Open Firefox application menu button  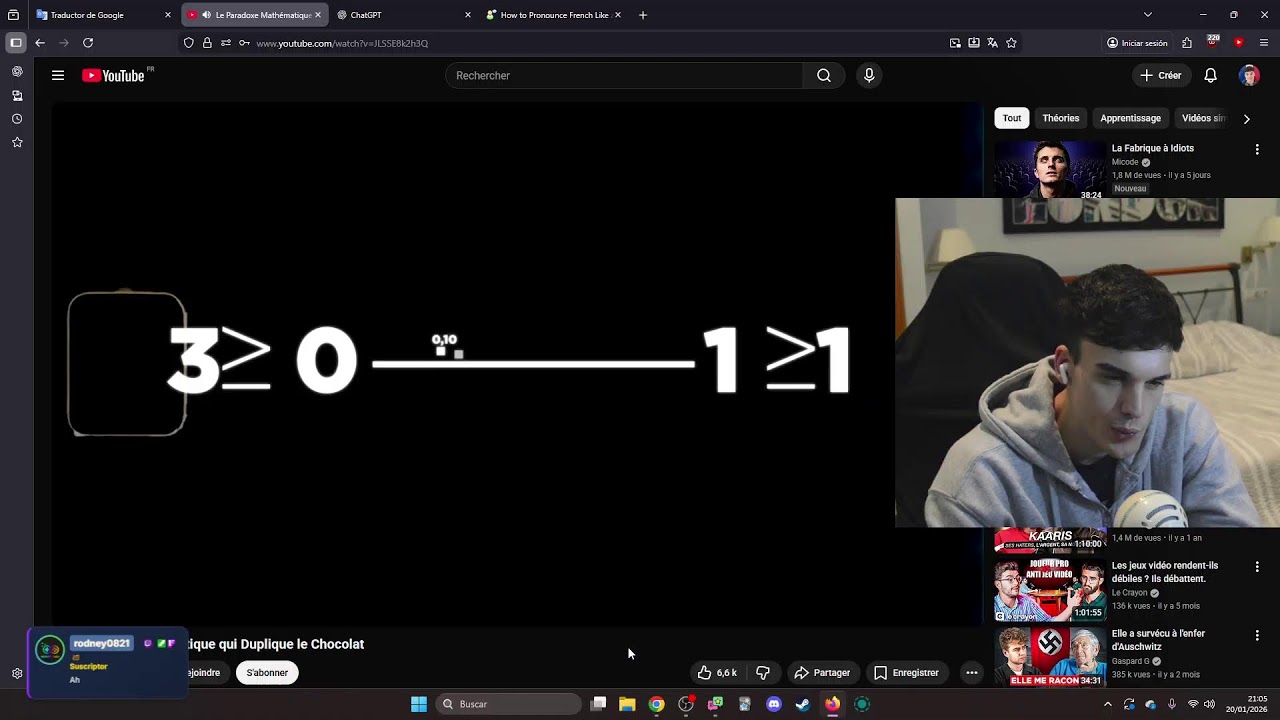pyautogui.click(x=1264, y=43)
